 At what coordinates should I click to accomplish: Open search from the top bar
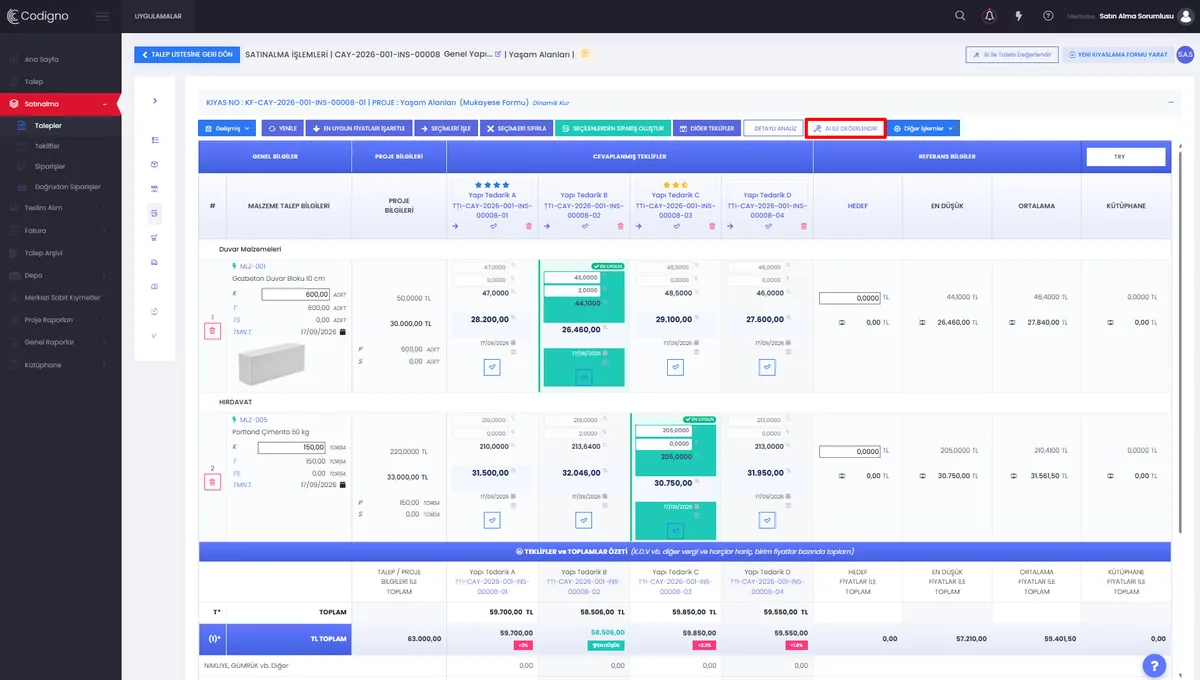click(x=960, y=16)
